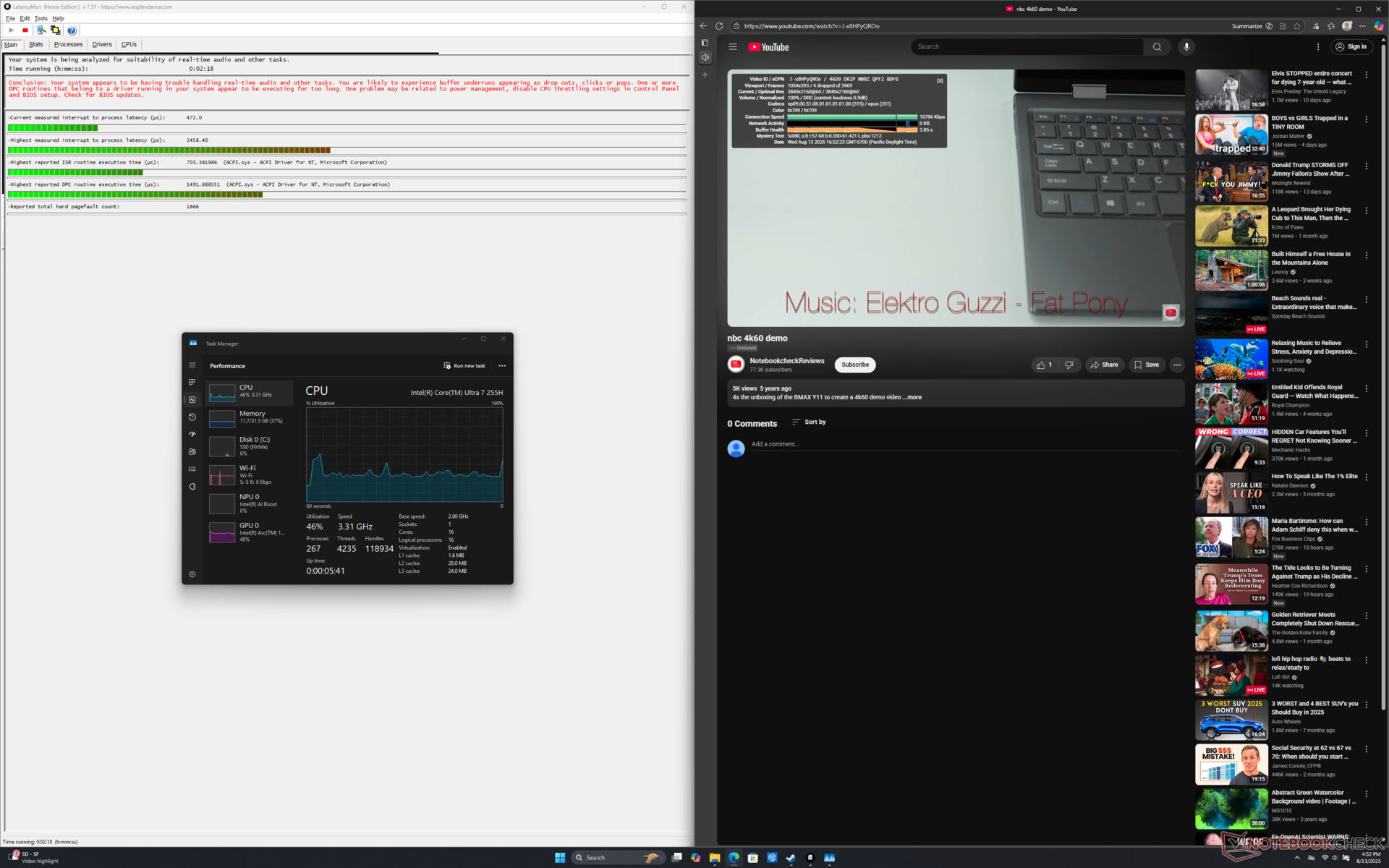Switch to LatencyMon CPUs tab

(x=129, y=44)
